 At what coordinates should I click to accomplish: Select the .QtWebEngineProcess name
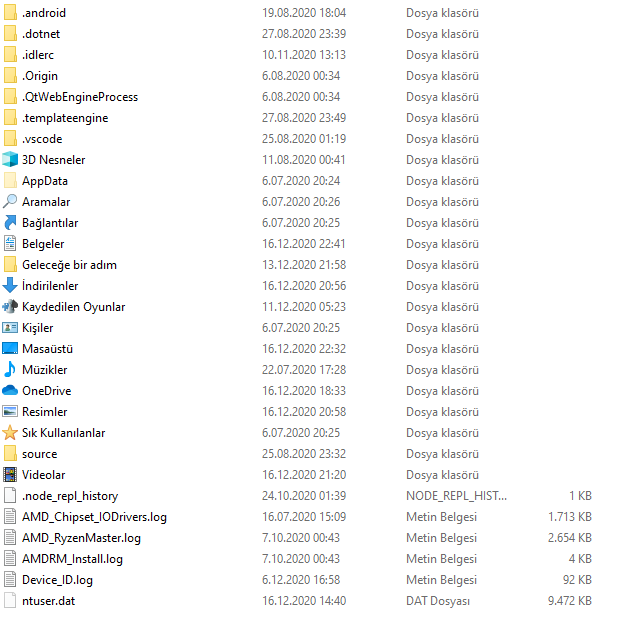tap(80, 97)
